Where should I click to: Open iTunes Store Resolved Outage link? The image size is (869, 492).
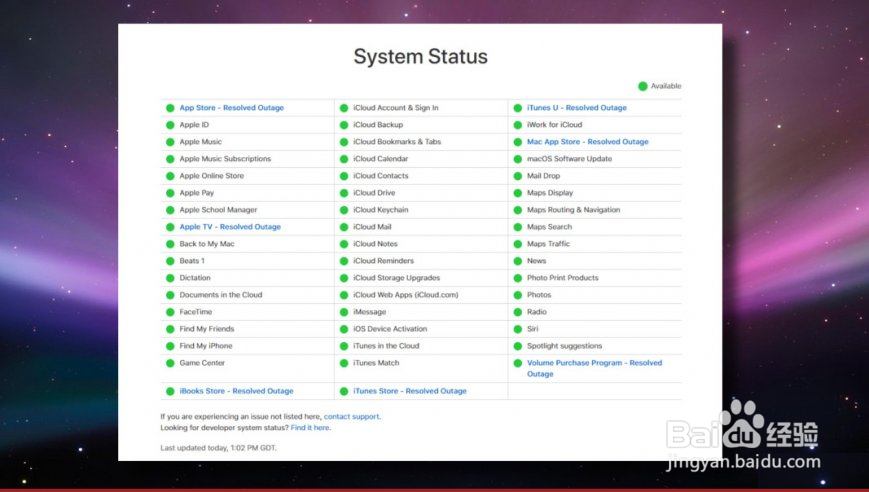tap(410, 391)
